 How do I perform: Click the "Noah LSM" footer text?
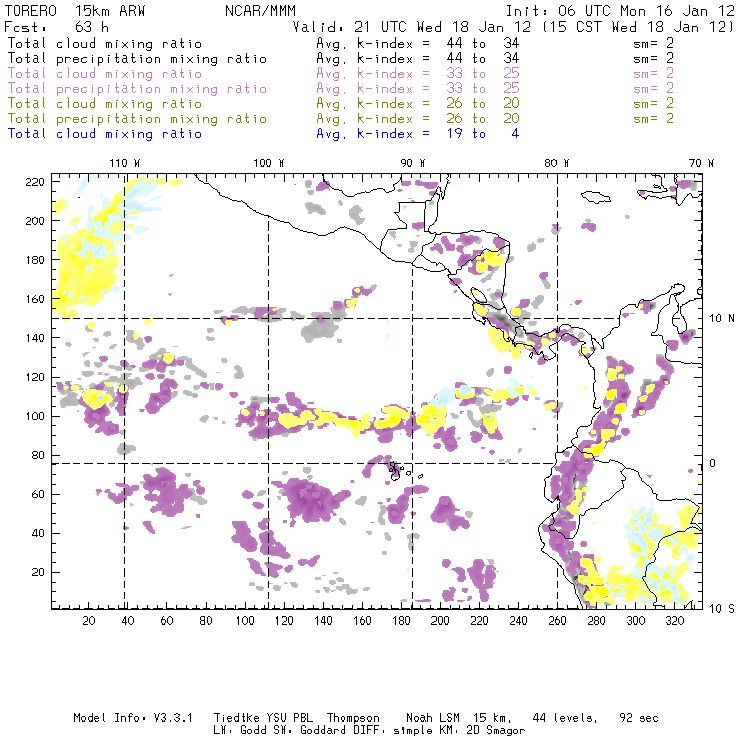coord(433,718)
